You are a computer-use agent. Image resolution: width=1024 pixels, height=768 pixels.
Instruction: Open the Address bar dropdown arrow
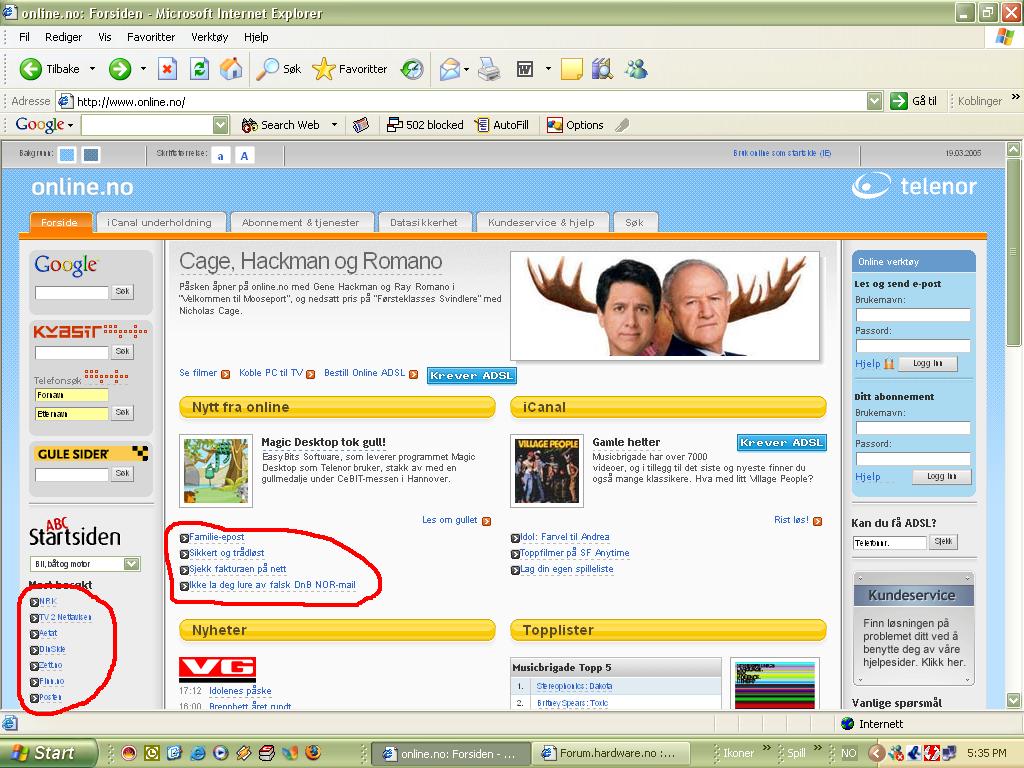(874, 101)
